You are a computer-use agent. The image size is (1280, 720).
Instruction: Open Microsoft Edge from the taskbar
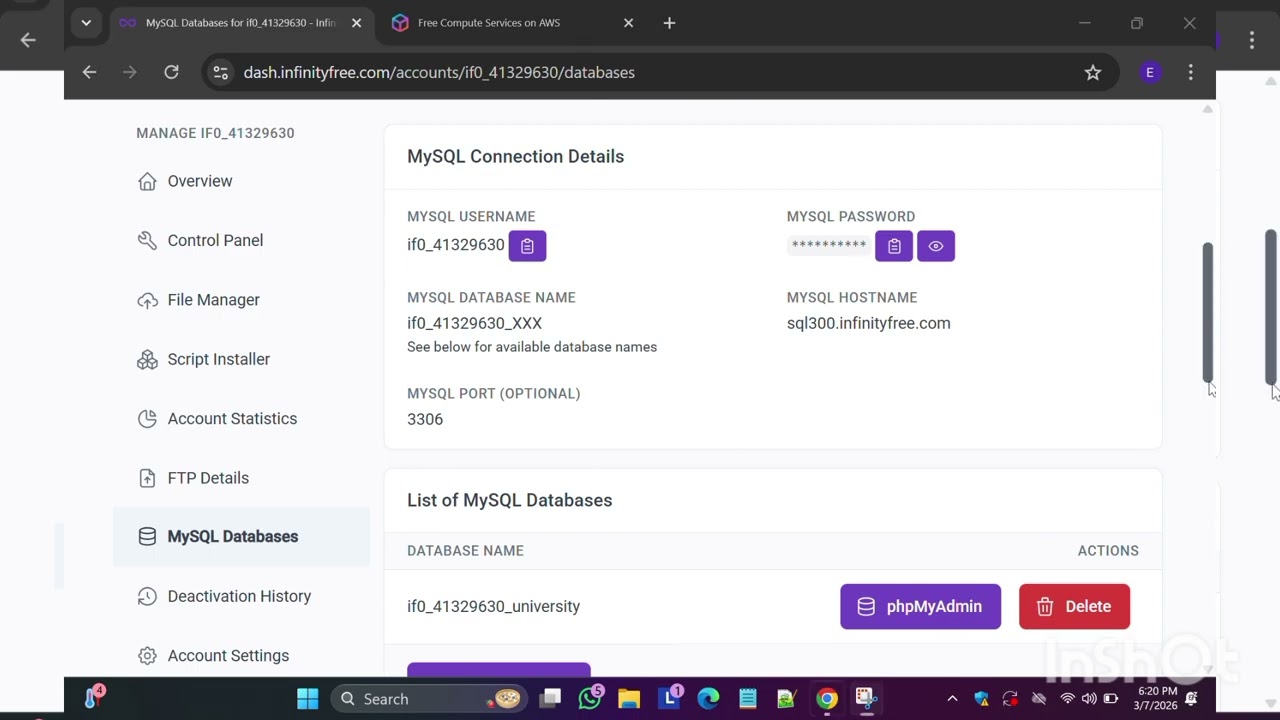tap(708, 699)
